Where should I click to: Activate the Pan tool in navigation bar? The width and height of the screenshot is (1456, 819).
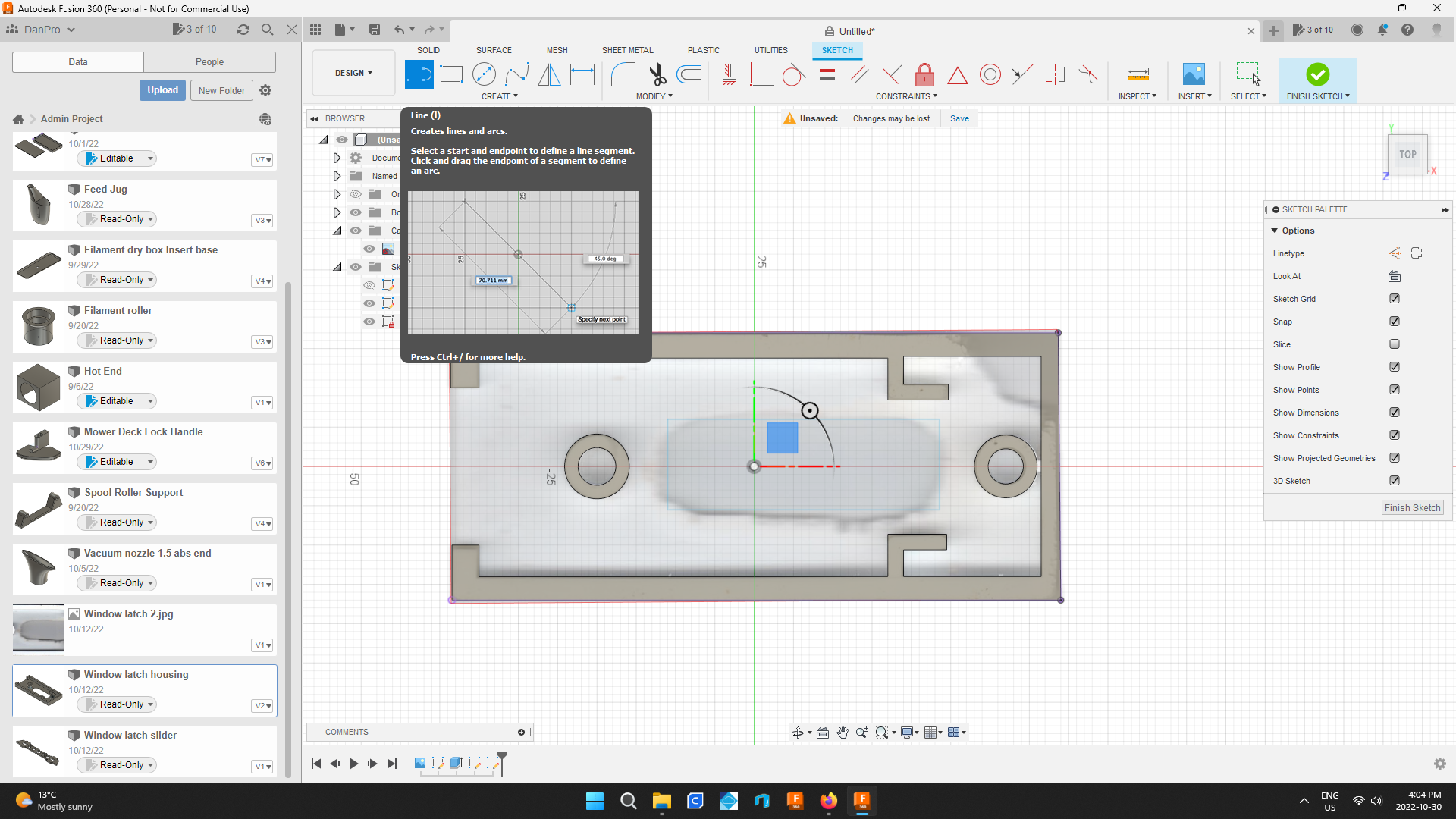tap(843, 733)
